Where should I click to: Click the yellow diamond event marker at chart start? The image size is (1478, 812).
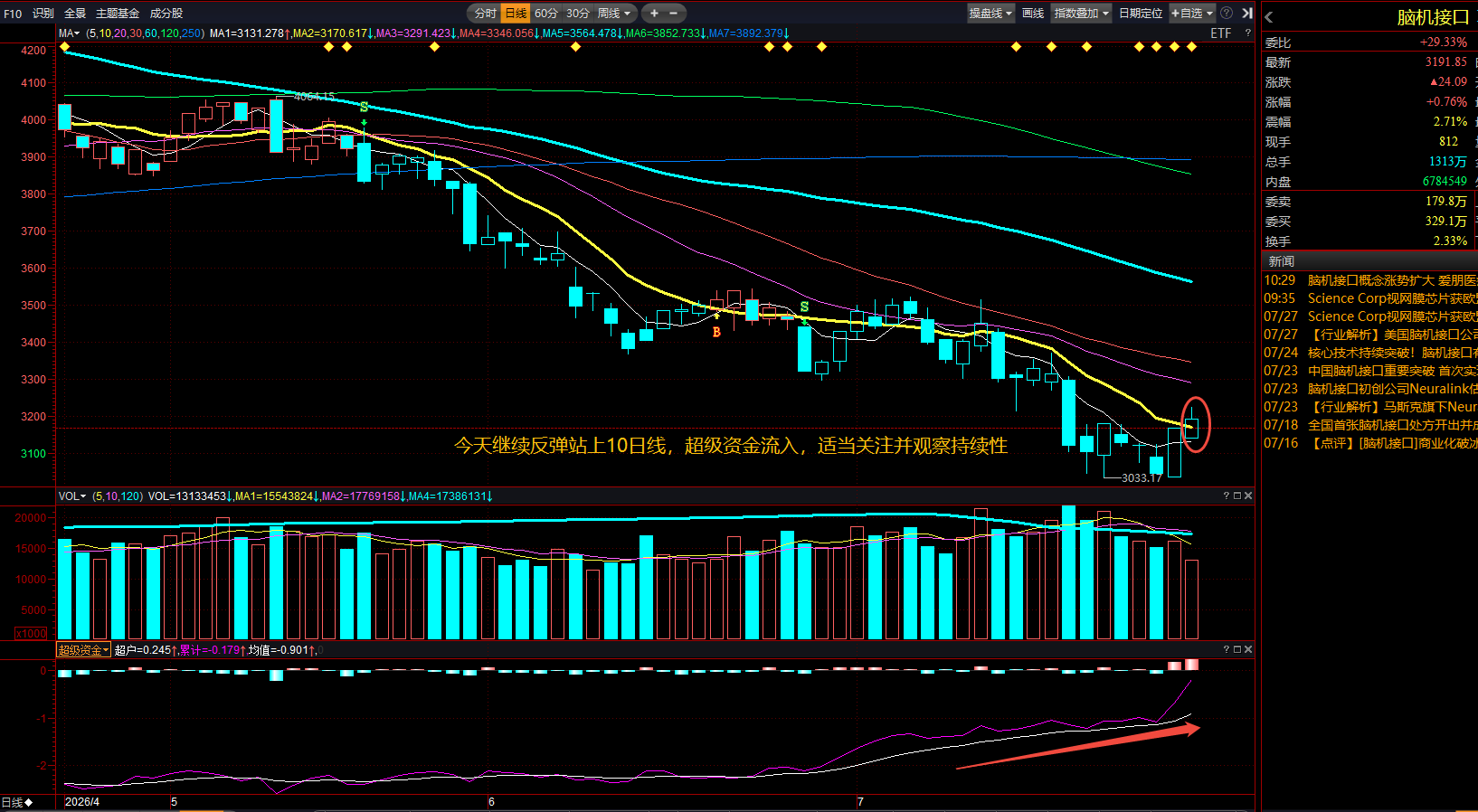coord(64,46)
